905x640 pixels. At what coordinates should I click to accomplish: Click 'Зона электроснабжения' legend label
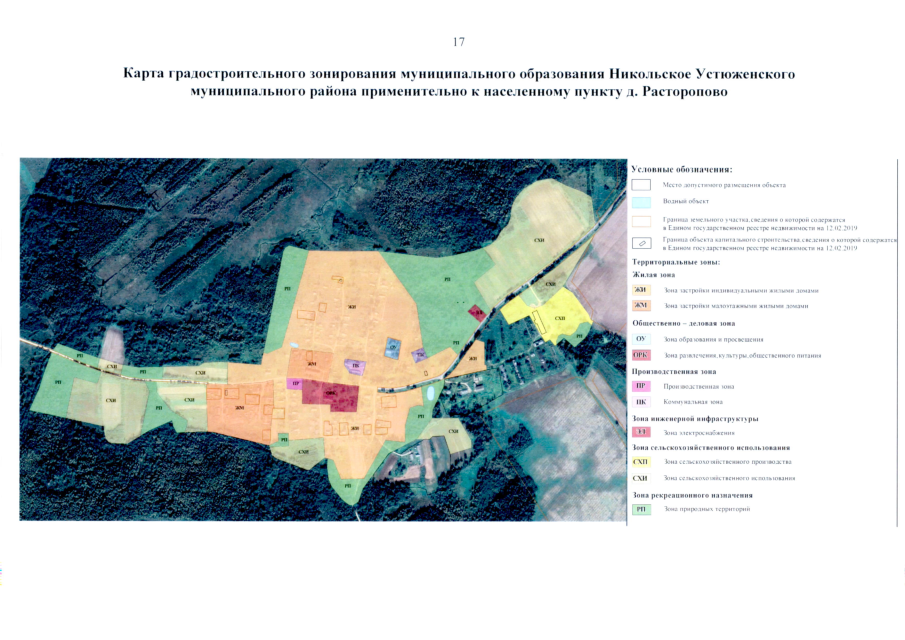click(x=699, y=433)
